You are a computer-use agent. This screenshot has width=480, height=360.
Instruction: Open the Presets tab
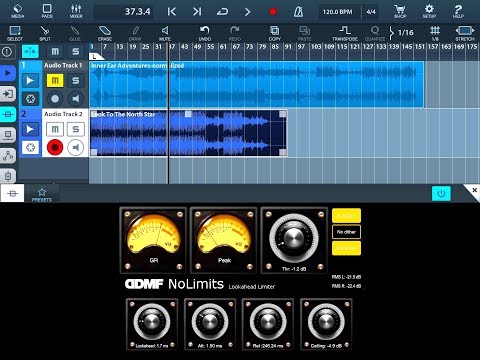(42, 194)
